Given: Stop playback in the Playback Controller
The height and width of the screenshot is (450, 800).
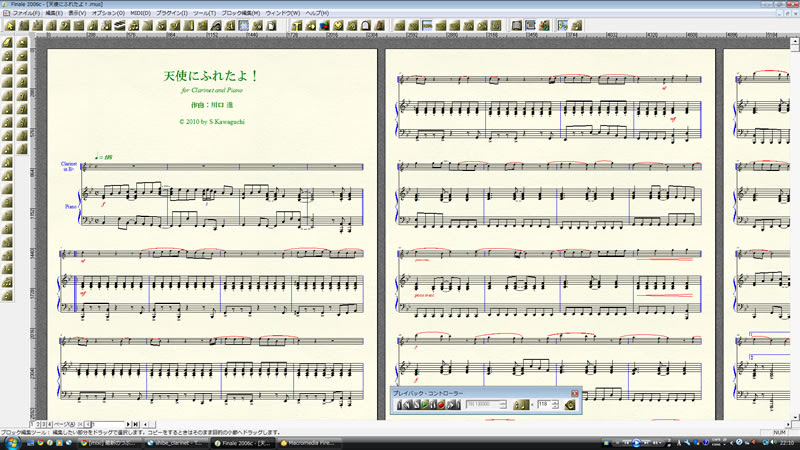Looking at the screenshot, I should [x=416, y=405].
